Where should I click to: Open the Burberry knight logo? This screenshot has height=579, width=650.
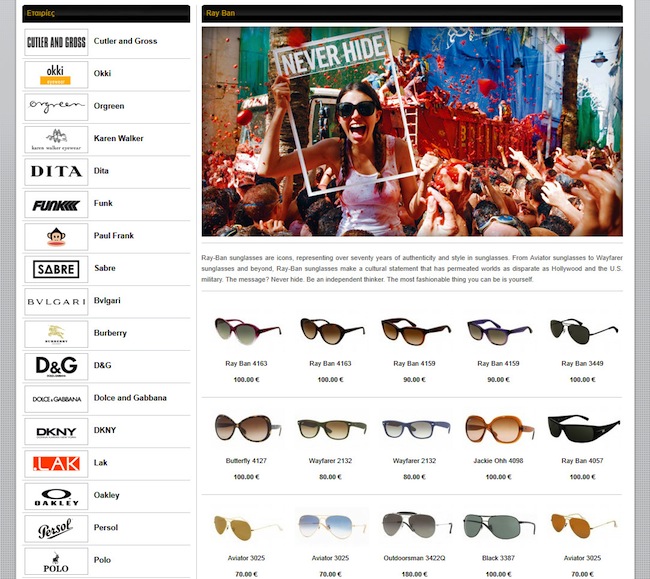(56, 334)
